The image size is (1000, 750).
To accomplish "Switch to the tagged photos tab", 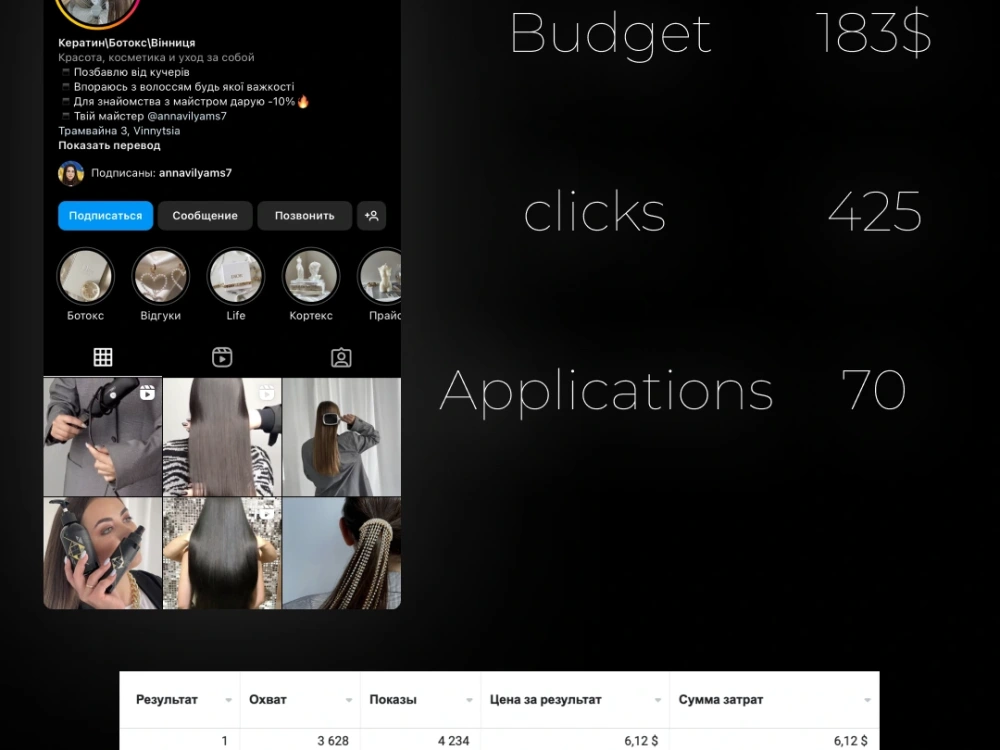I will click(341, 357).
